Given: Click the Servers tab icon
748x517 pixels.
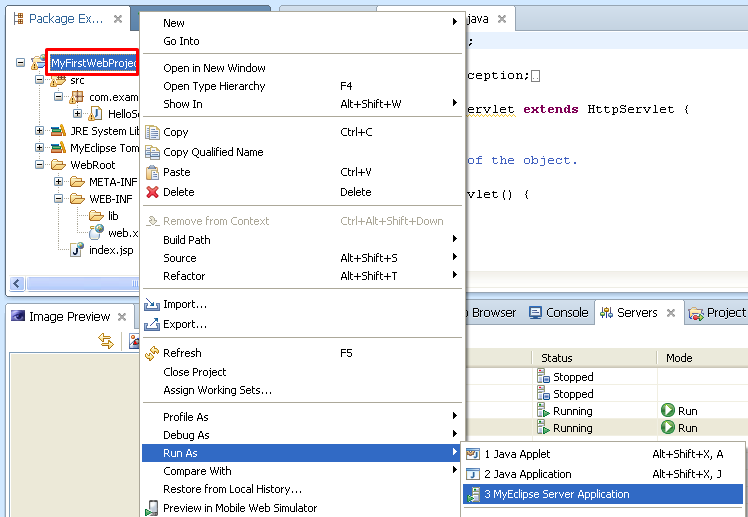Looking at the screenshot, I should [606, 313].
